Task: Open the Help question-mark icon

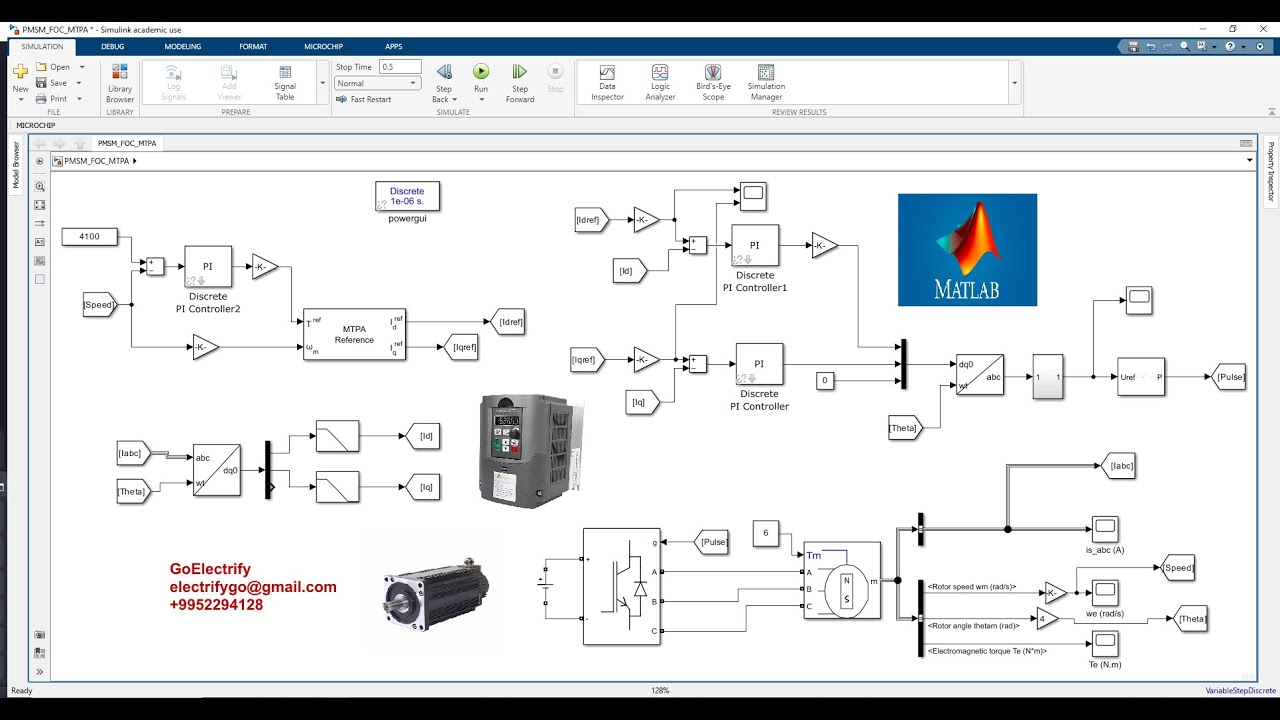Action: [1230, 46]
